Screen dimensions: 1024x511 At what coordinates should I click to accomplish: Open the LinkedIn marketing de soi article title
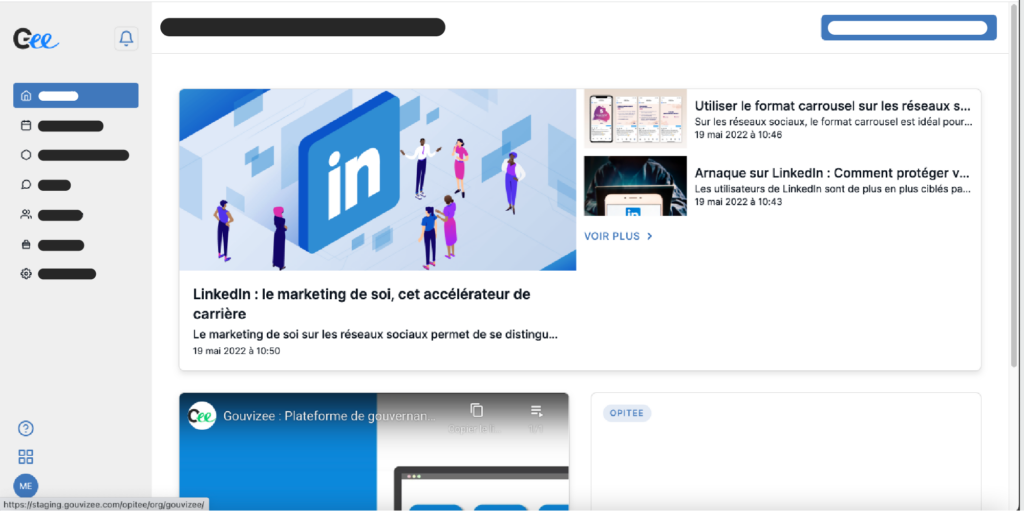coord(362,304)
